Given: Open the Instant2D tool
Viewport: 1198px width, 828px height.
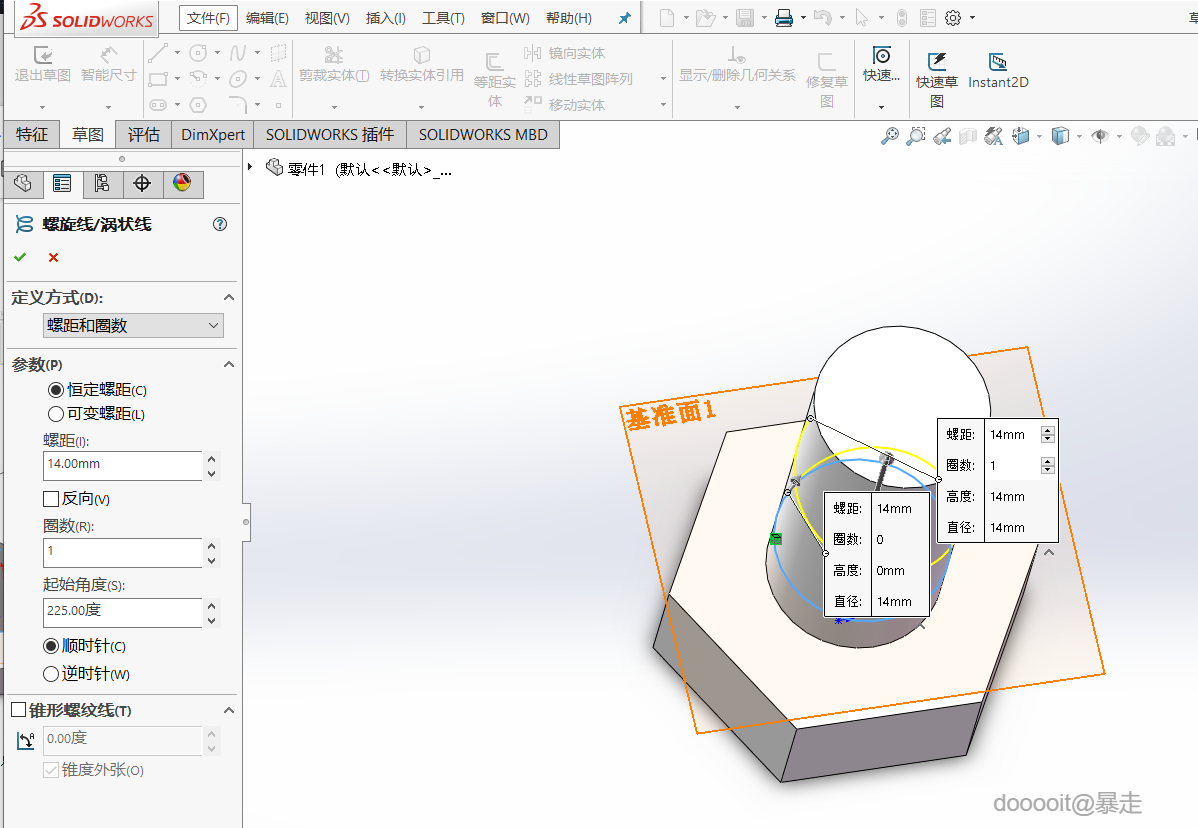Looking at the screenshot, I should (x=997, y=70).
